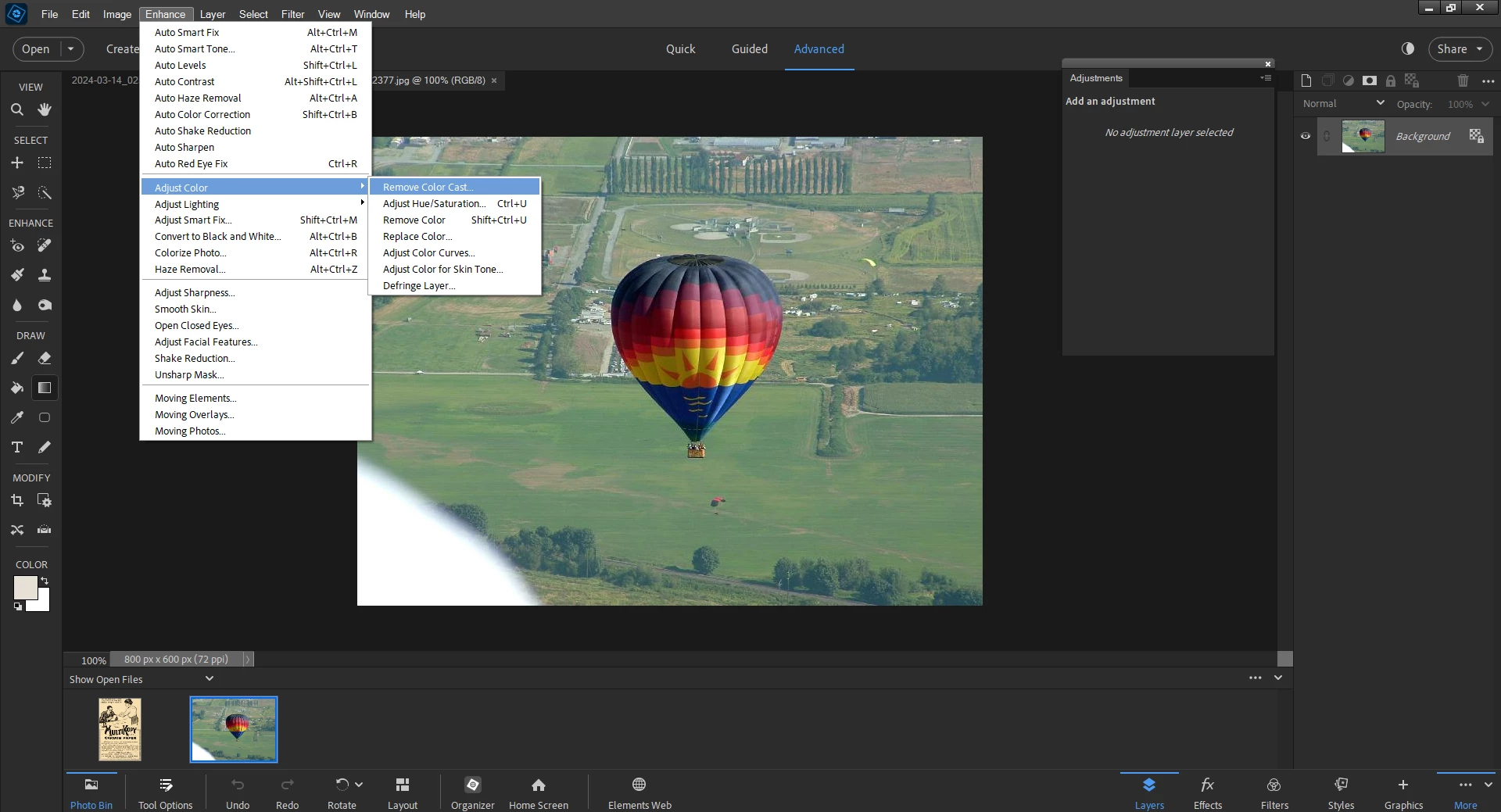This screenshot has height=812, width=1501.
Task: Click the foreground color swatch
Action: (24, 588)
